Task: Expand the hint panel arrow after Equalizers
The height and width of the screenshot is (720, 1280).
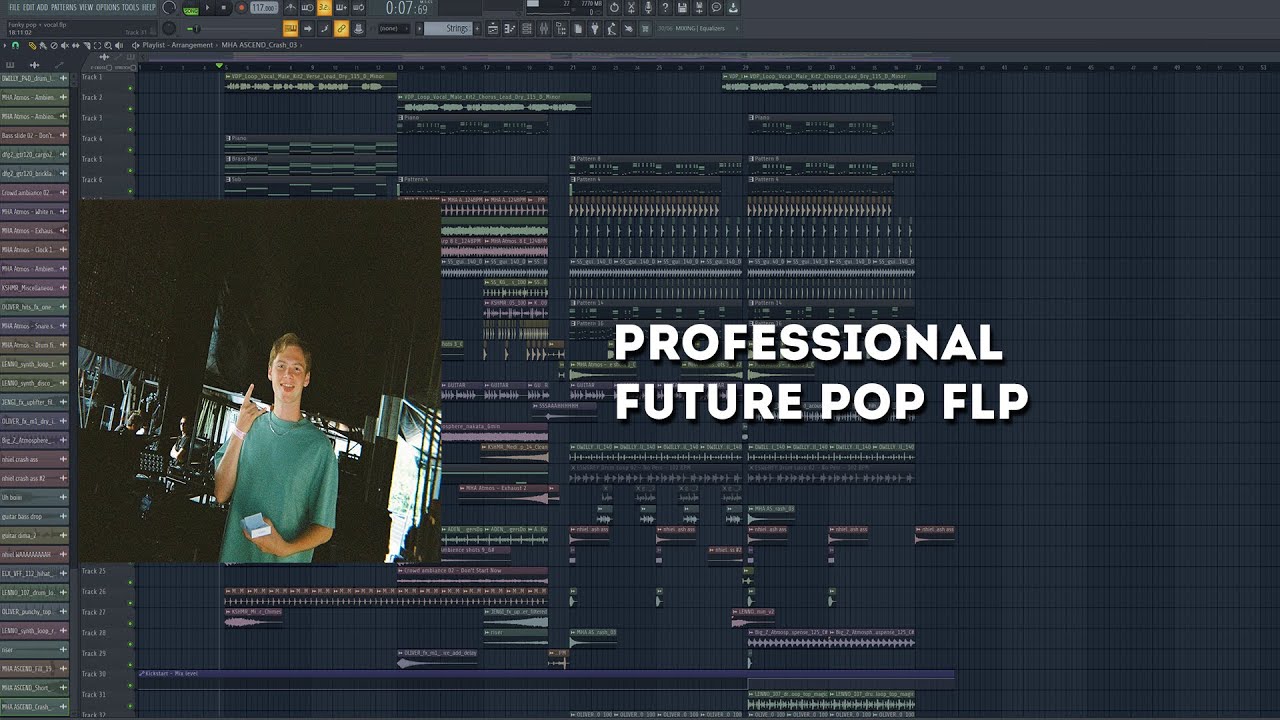Action: coord(737,28)
